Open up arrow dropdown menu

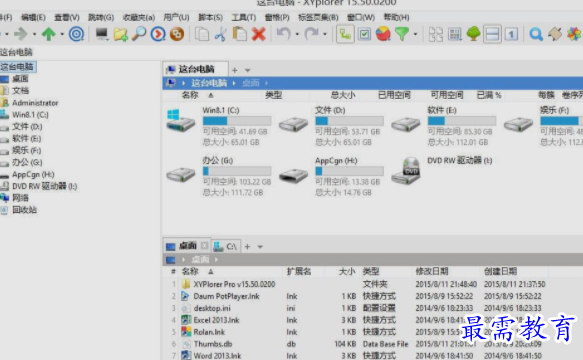coord(62,34)
